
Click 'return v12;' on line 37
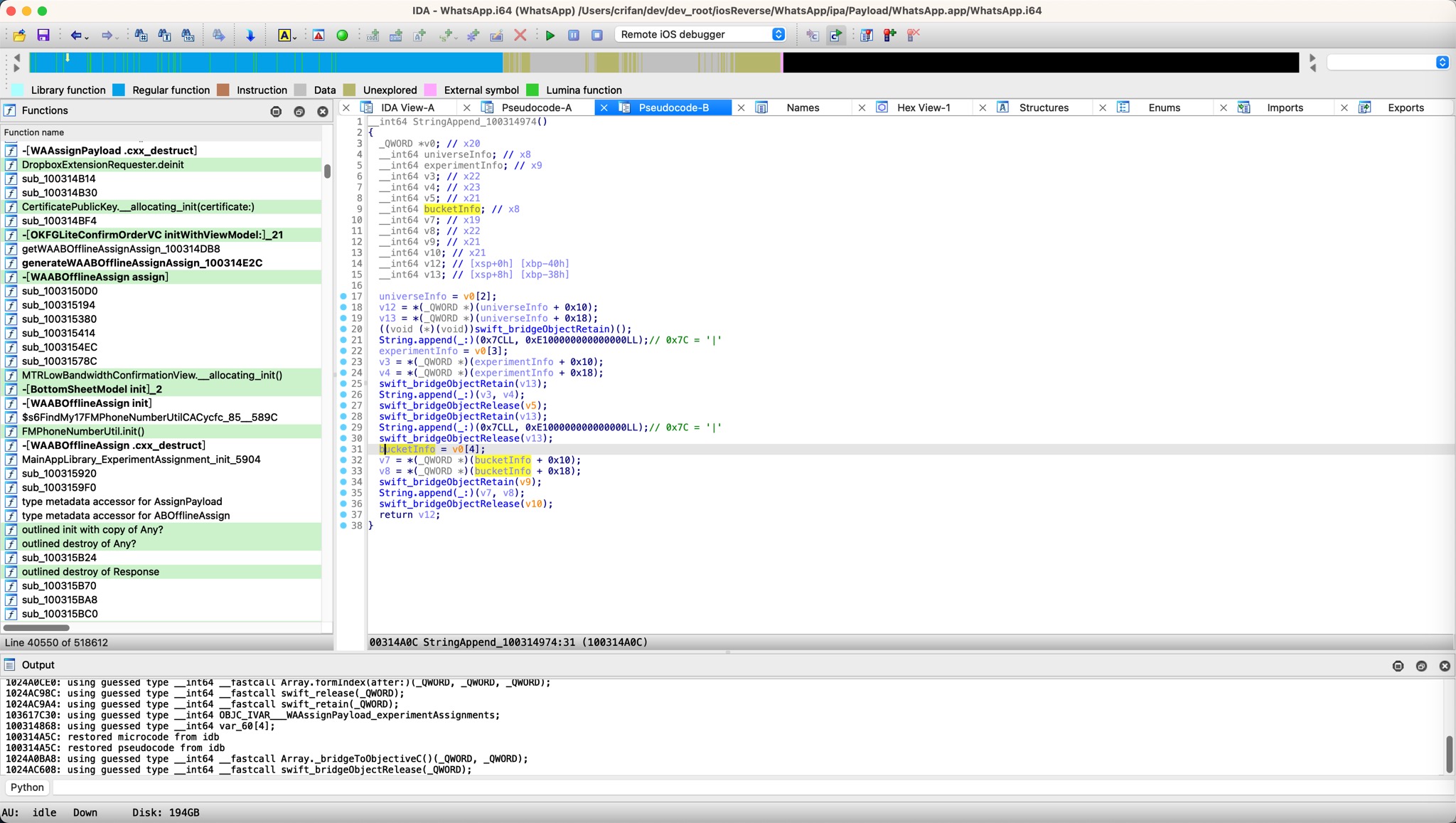click(409, 514)
